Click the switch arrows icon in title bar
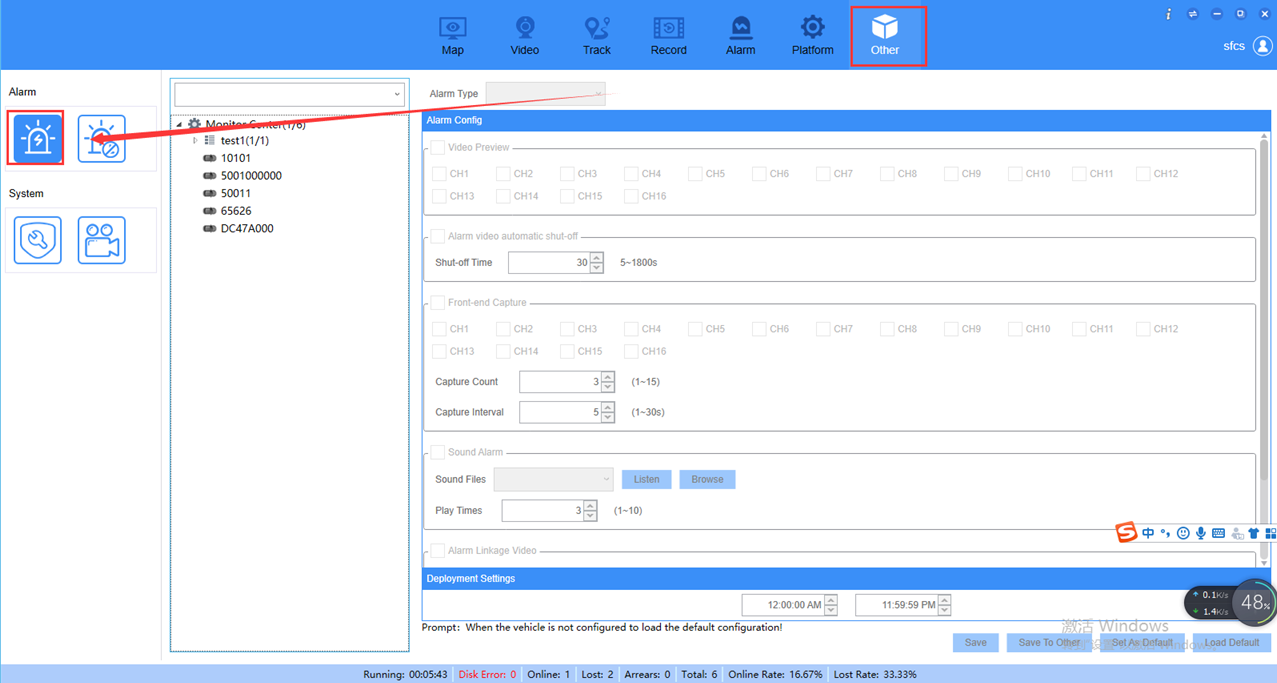This screenshot has height=683, width=1277. tap(1192, 14)
